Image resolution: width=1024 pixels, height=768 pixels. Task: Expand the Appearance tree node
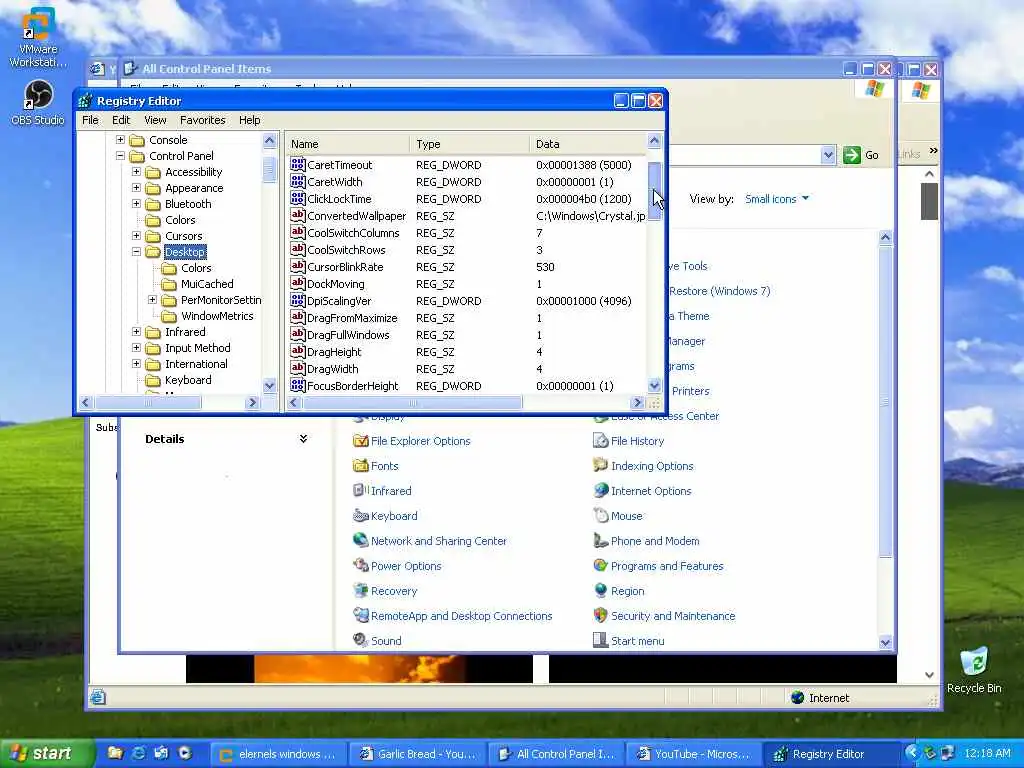click(x=136, y=188)
